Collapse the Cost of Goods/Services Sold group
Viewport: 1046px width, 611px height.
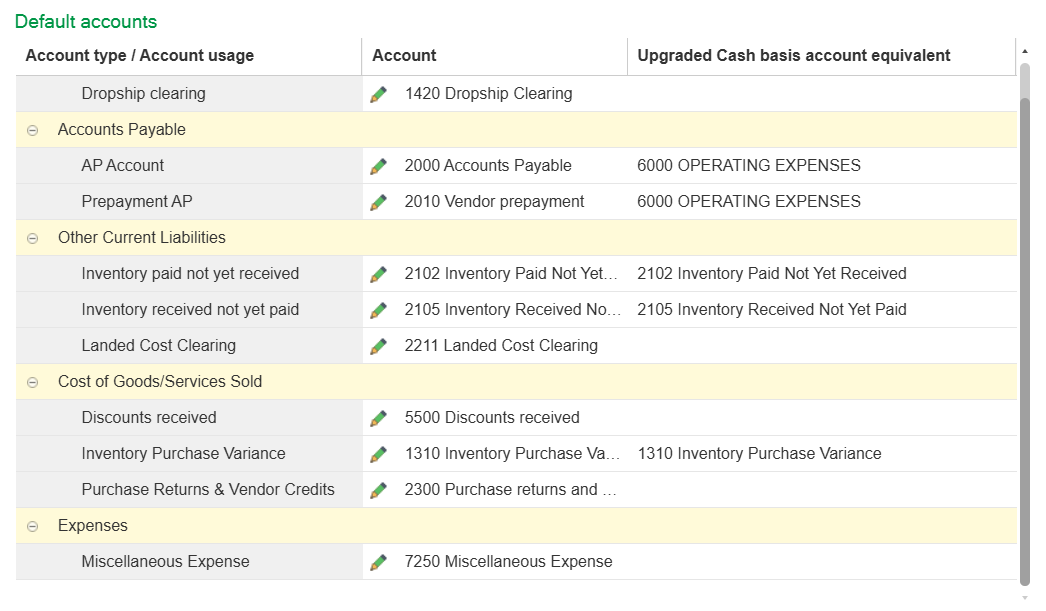point(32,382)
